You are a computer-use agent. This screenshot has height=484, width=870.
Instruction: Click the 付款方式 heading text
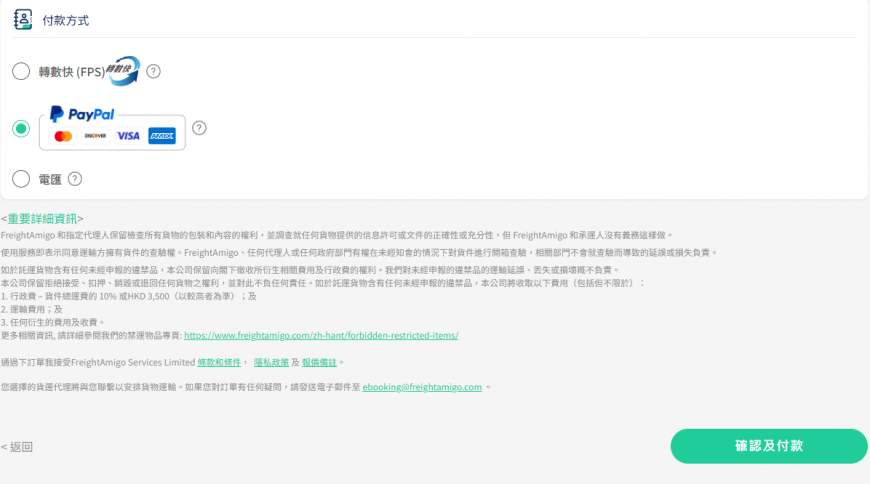(65, 21)
